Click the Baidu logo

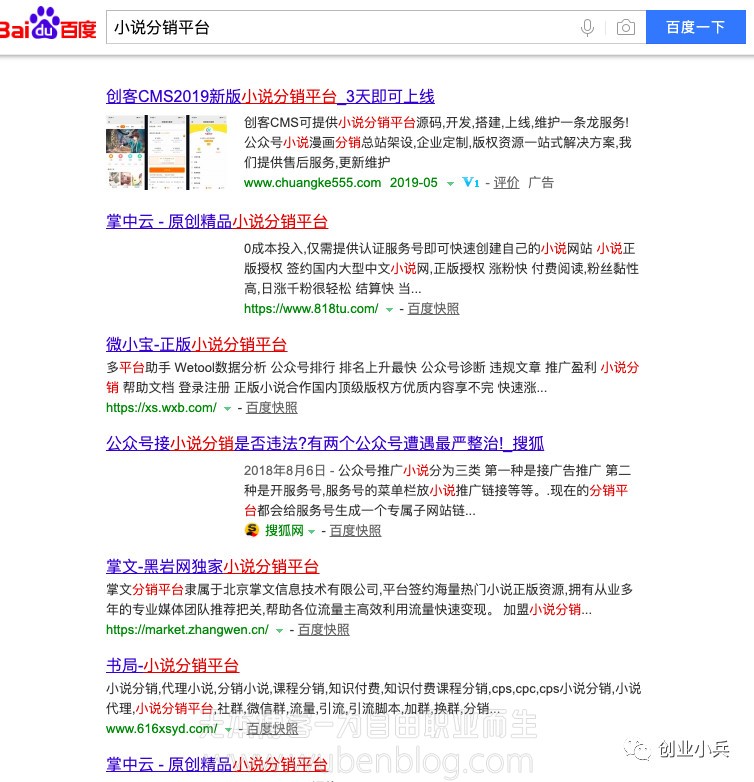point(48,24)
